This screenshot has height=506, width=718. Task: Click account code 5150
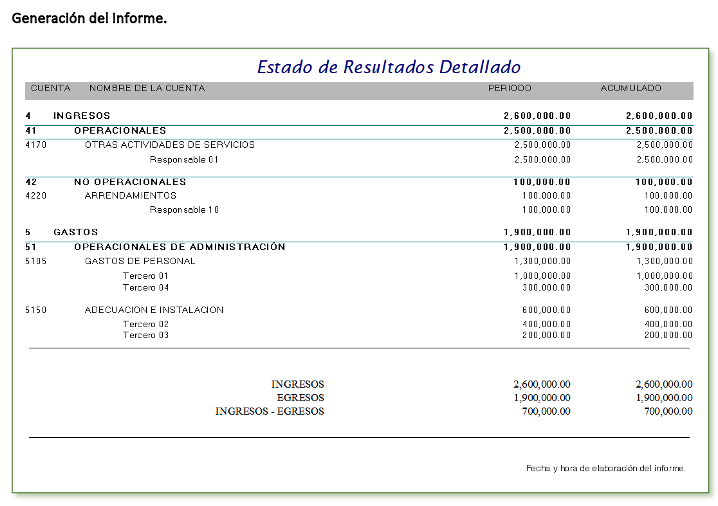point(36,310)
